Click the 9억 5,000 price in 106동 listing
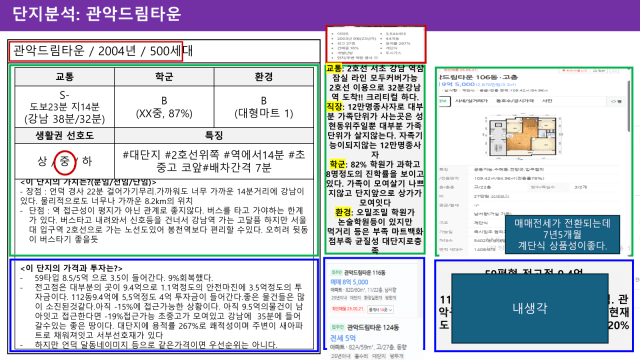The height and width of the screenshot is (360, 640). [457, 84]
